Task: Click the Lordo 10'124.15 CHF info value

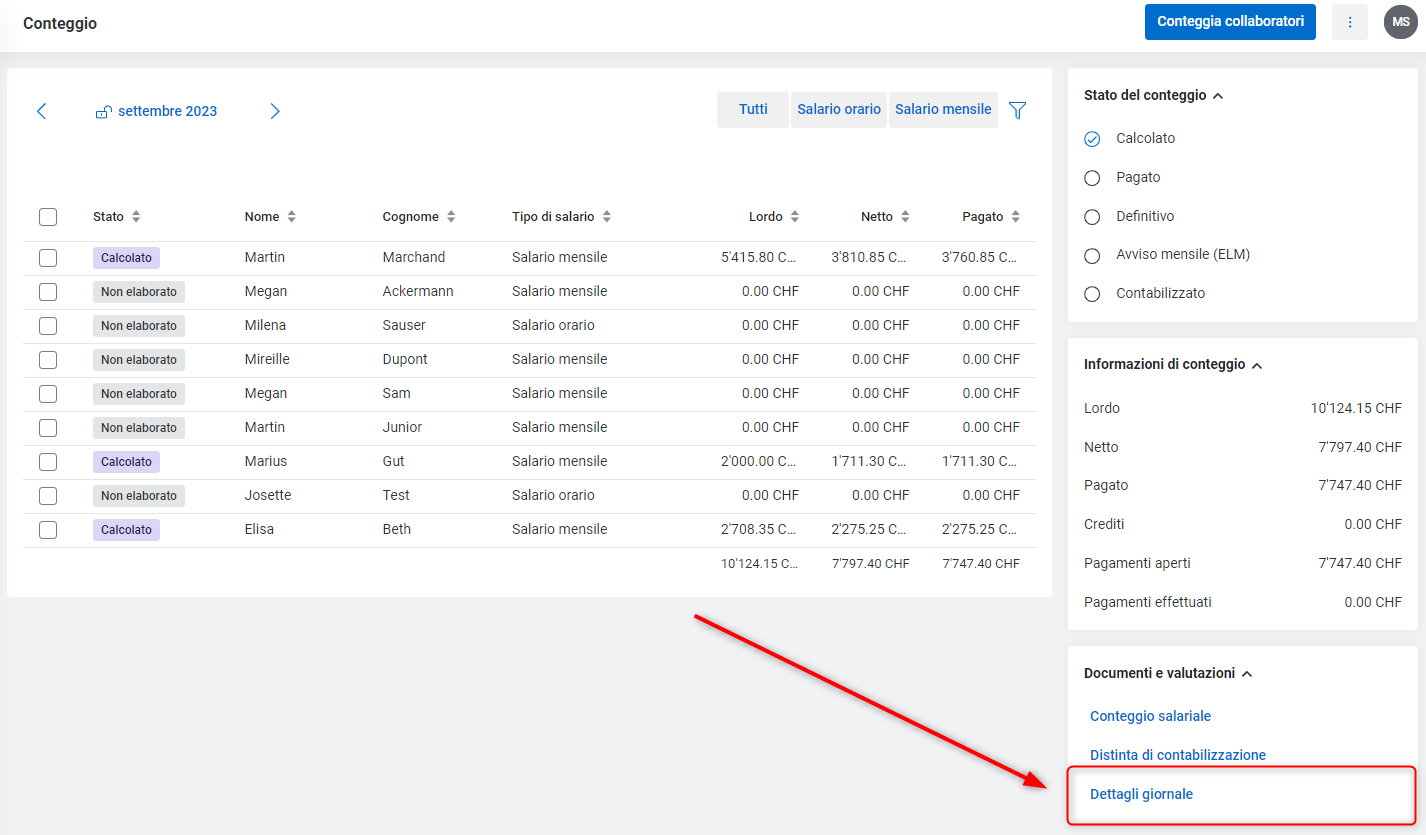Action: point(1356,409)
